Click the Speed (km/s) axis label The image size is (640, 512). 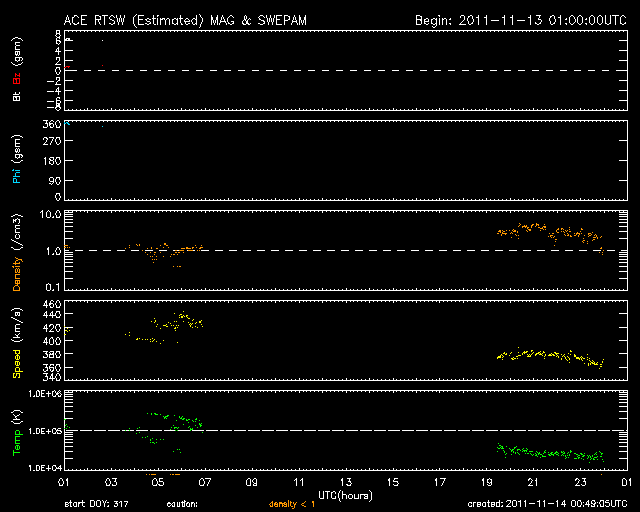coord(17,340)
